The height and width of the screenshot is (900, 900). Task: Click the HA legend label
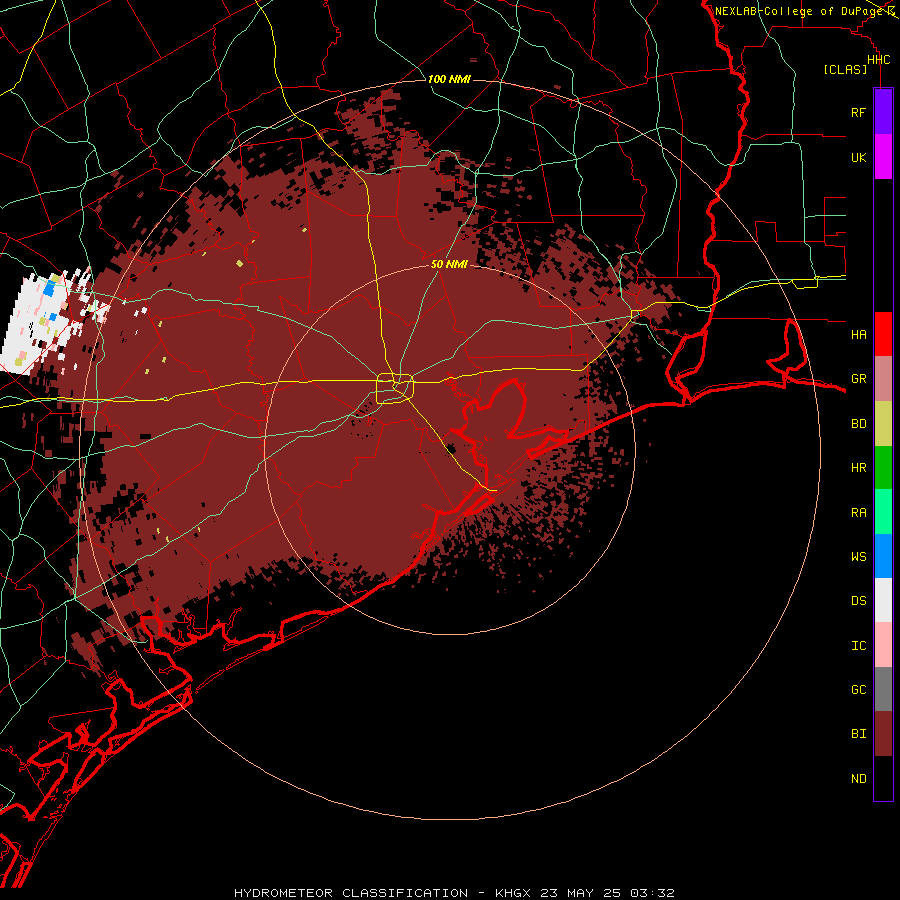pyautogui.click(x=858, y=334)
